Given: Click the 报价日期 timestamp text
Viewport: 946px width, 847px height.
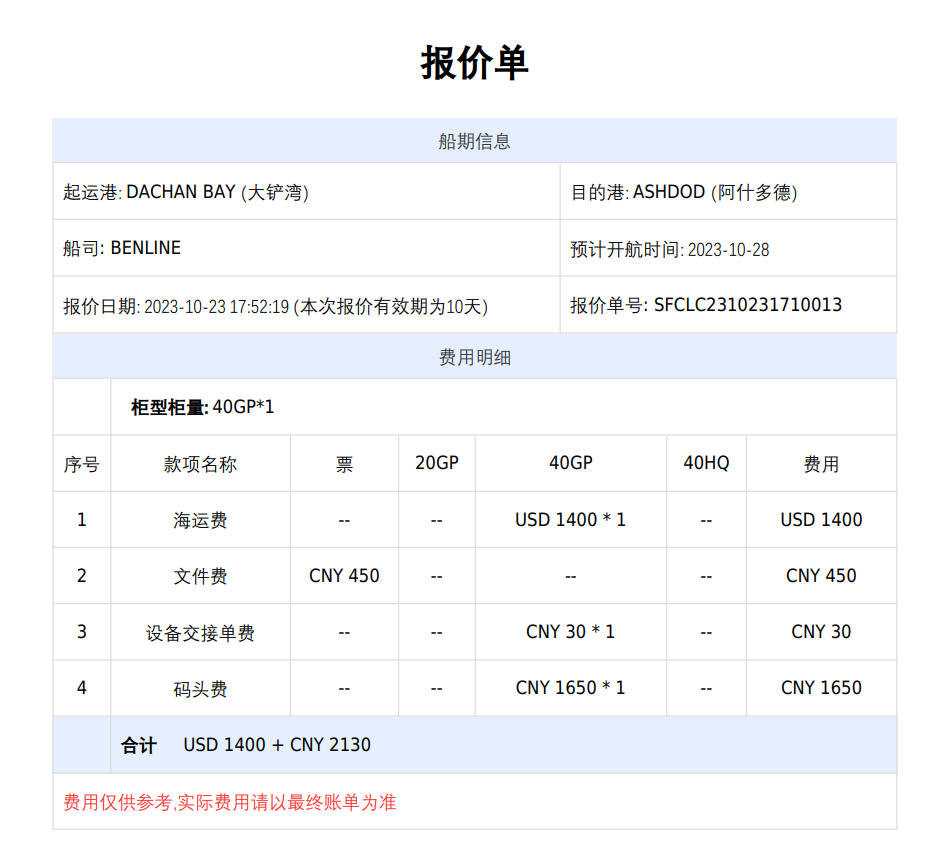Looking at the screenshot, I should pyautogui.click(x=275, y=306).
